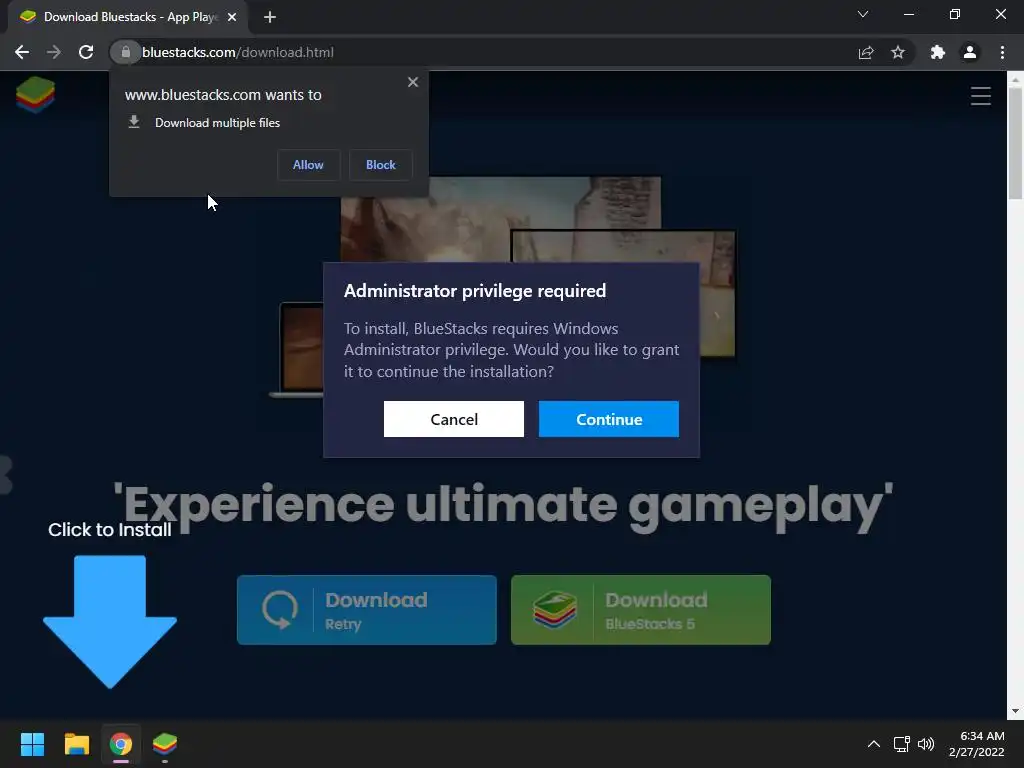Click the browser forward arrow
1024x768 pixels.
pyautogui.click(x=54, y=52)
